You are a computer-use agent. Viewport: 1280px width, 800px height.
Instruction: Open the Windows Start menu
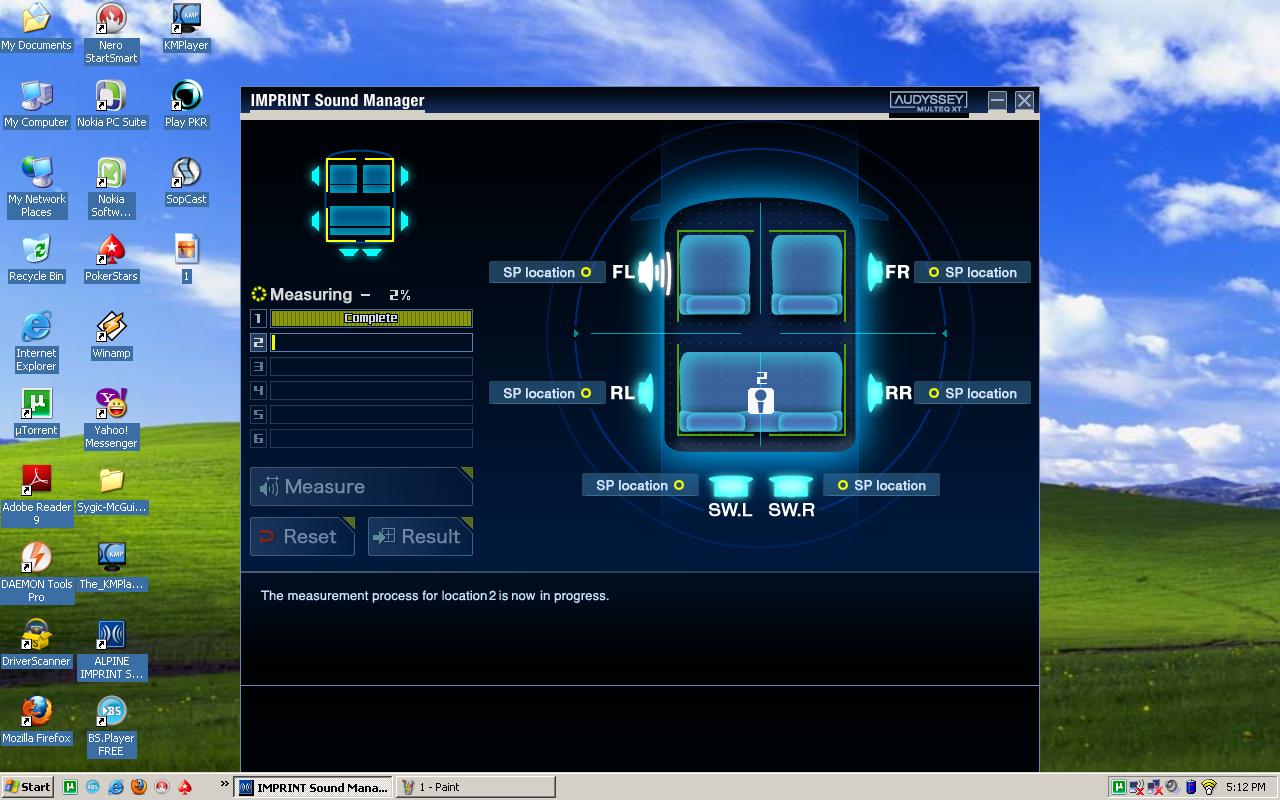point(28,787)
